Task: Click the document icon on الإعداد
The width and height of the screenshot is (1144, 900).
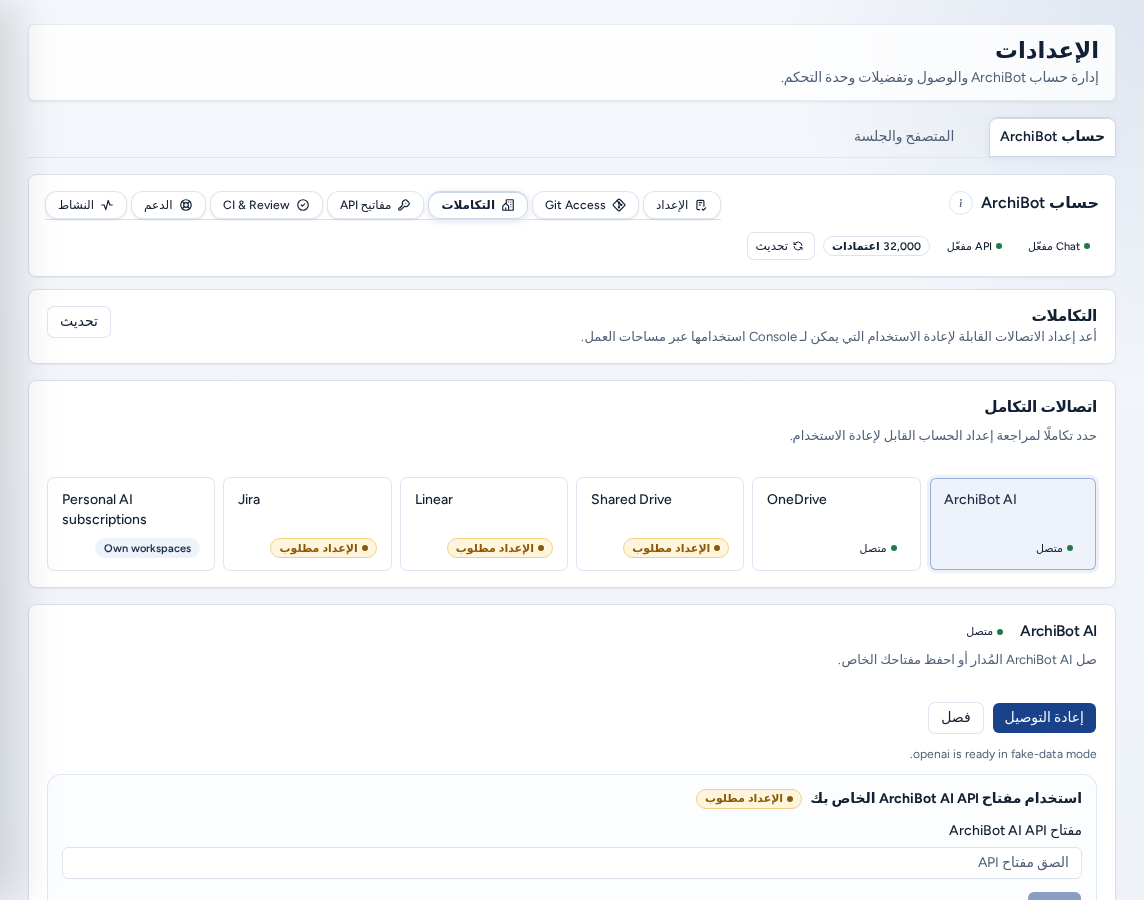Action: pyautogui.click(x=701, y=205)
